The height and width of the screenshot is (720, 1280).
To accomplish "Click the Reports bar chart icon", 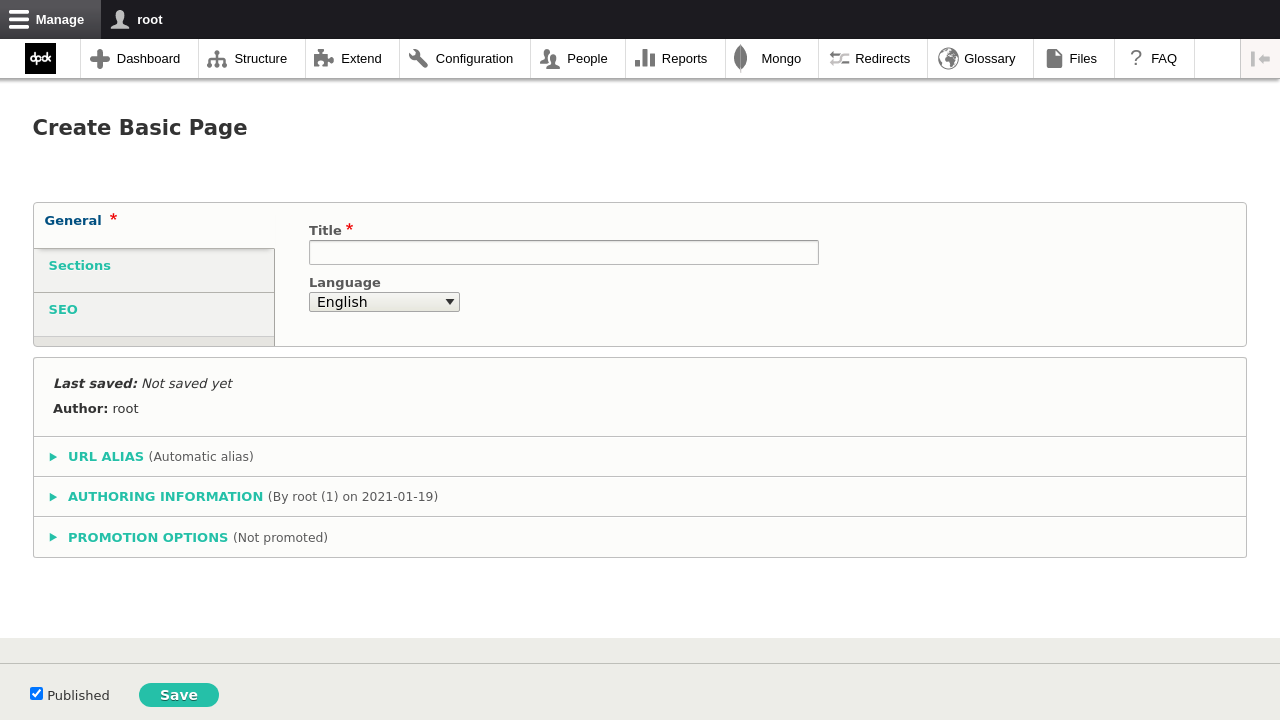I will coord(645,59).
